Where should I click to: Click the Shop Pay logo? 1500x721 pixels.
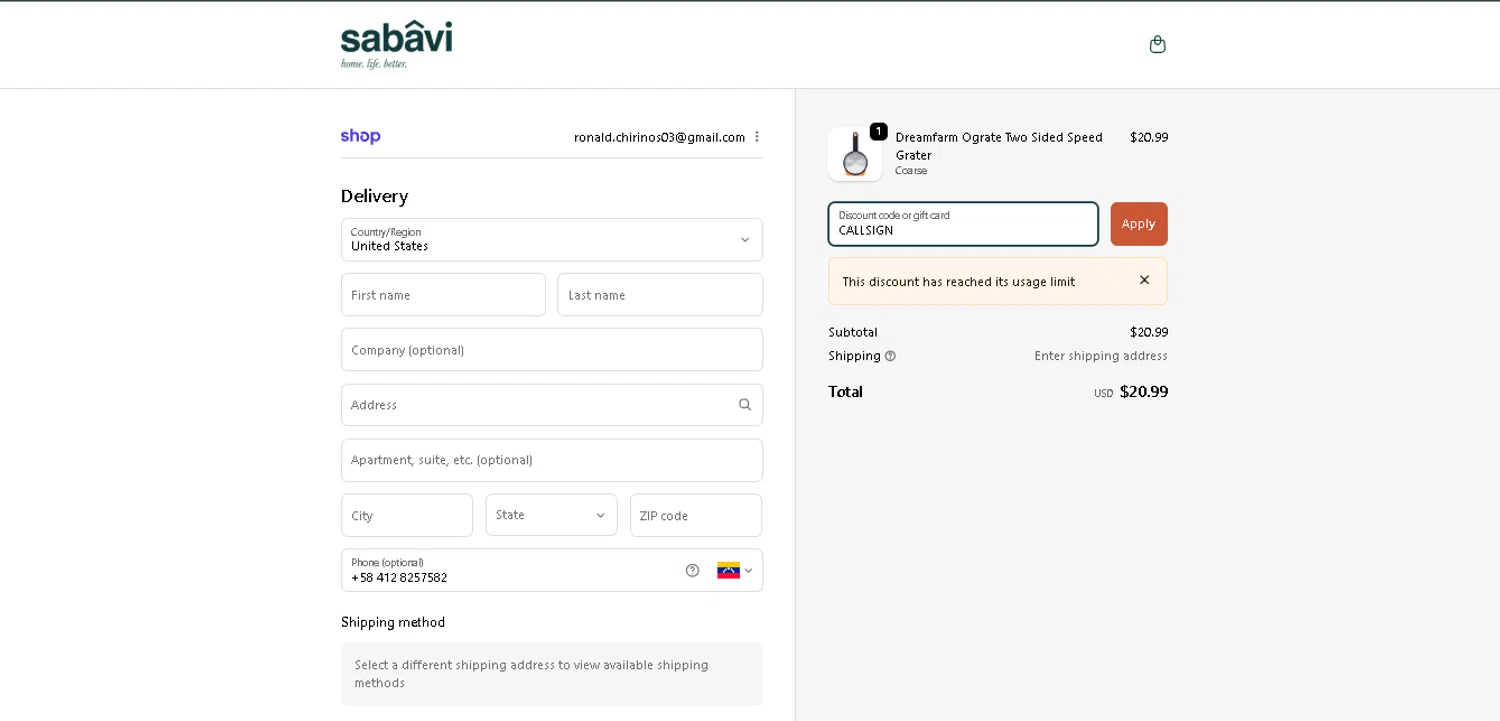360,137
